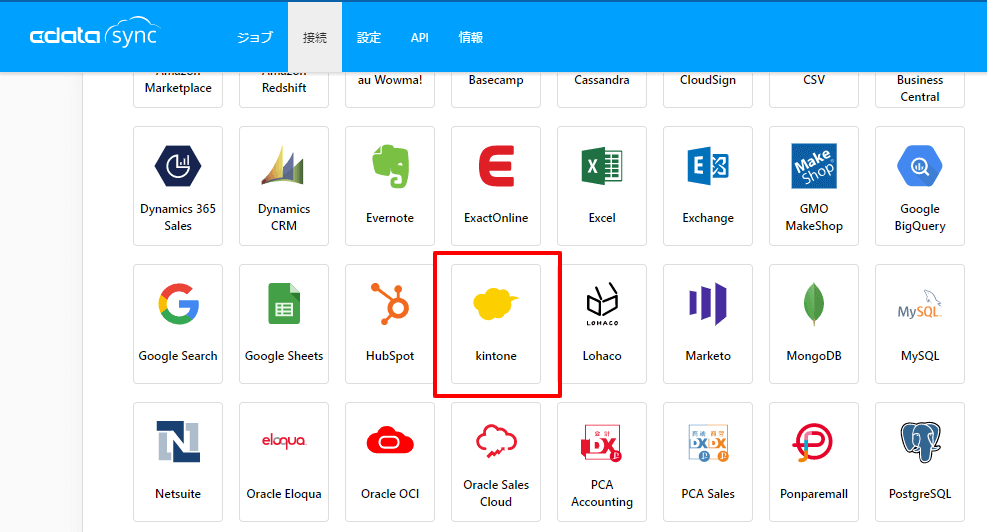Click the "kintone" label text
Viewport: 988px width, 532px height.
click(496, 356)
